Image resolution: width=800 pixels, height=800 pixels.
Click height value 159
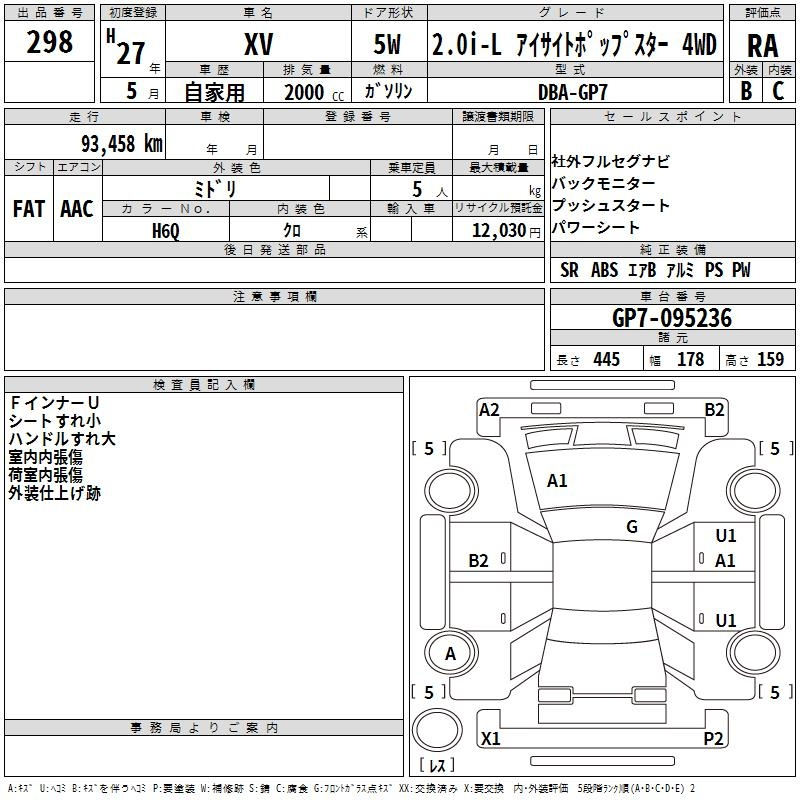(x=770, y=359)
